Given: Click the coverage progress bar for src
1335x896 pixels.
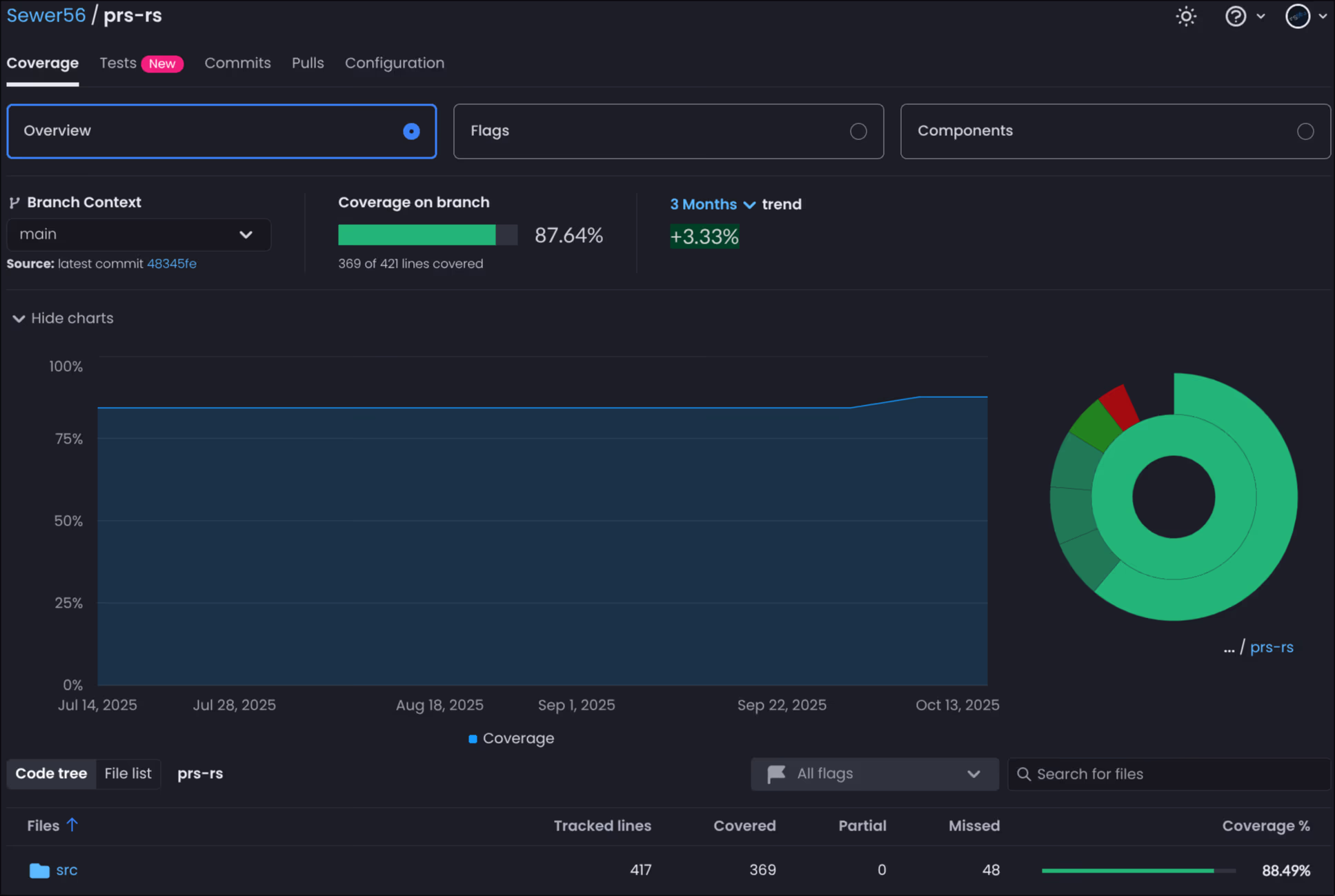Looking at the screenshot, I should [x=1138, y=870].
